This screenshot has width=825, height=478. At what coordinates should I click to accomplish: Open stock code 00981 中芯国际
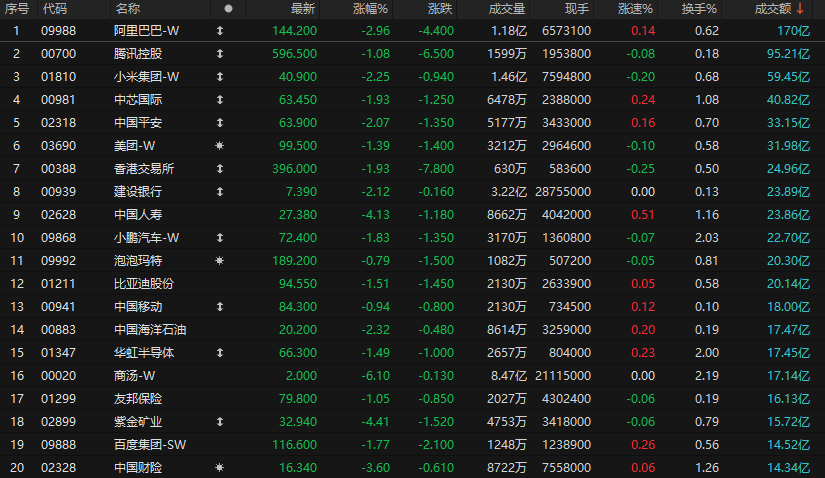(58, 100)
